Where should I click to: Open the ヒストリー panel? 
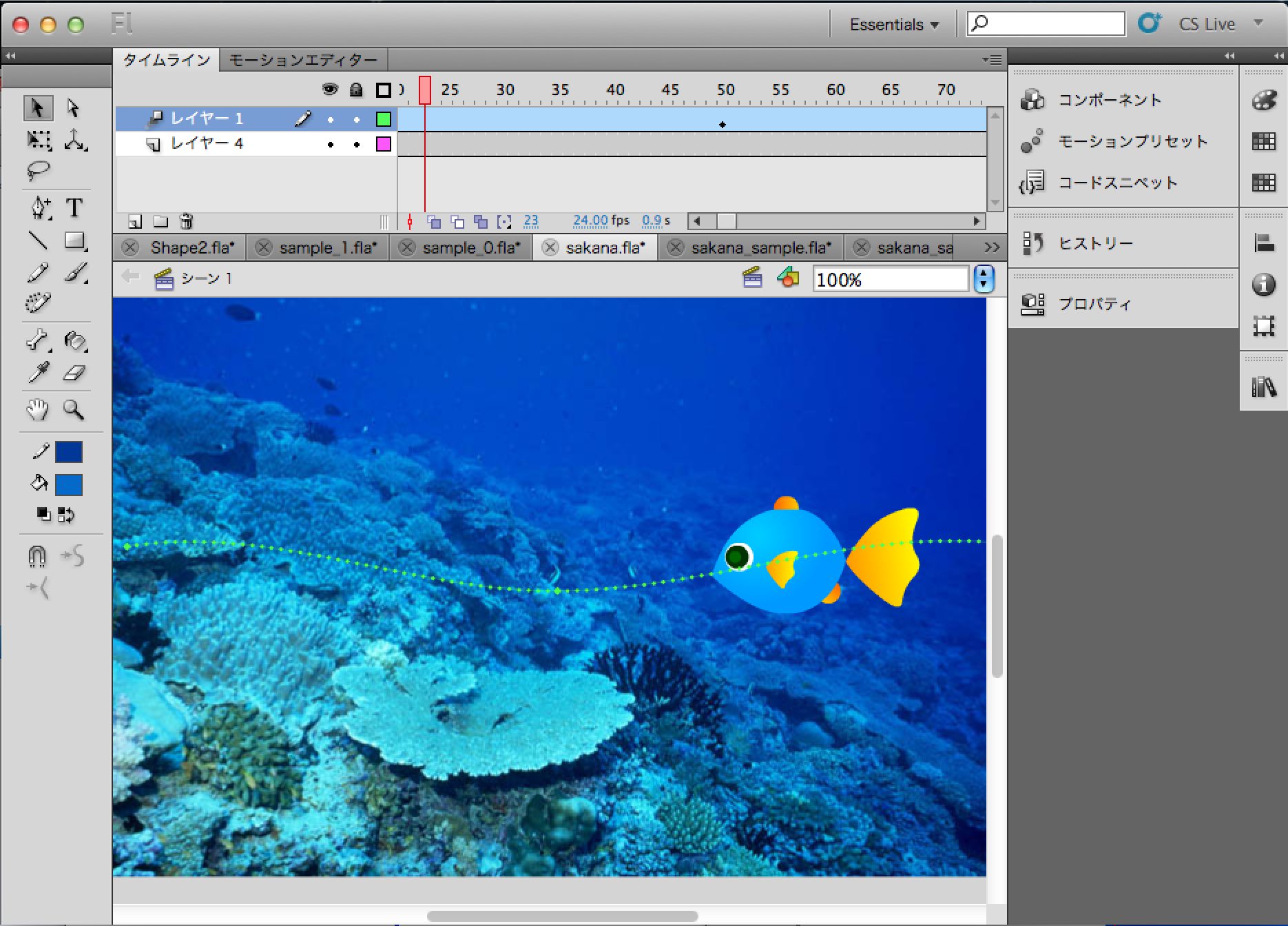pyautogui.click(x=1095, y=243)
